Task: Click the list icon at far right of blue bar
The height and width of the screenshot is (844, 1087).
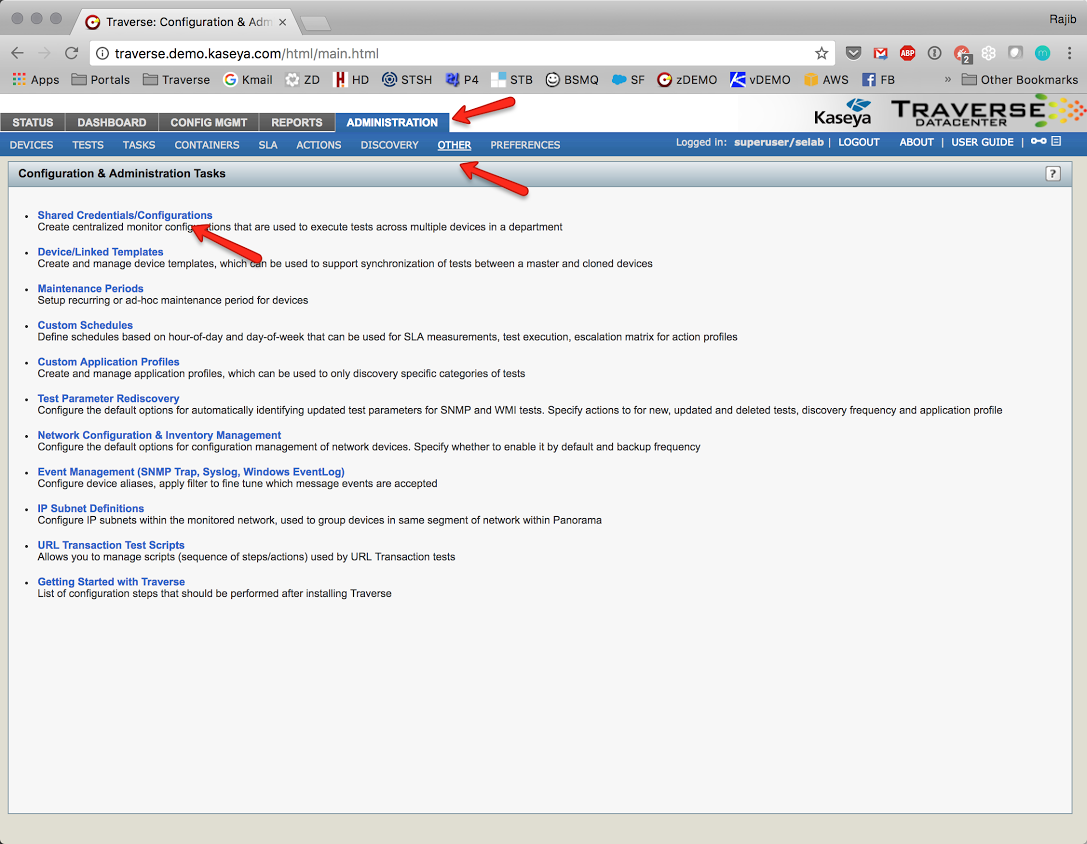Action: pos(1056,141)
